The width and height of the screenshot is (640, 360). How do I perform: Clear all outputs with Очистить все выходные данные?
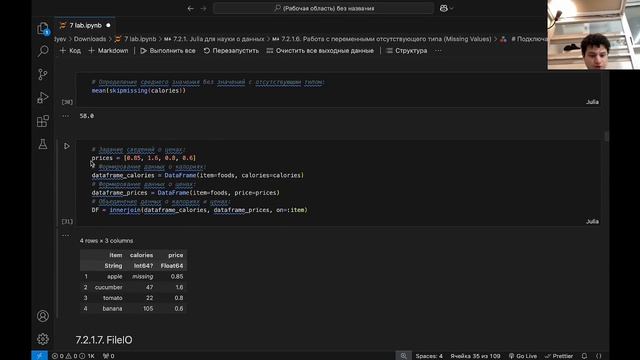coord(320,51)
